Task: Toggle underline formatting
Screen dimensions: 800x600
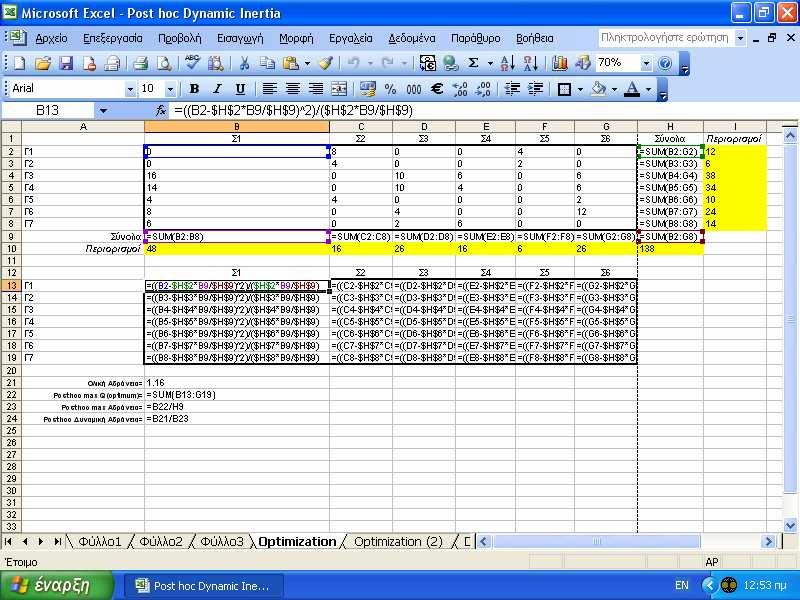Action: [x=240, y=89]
